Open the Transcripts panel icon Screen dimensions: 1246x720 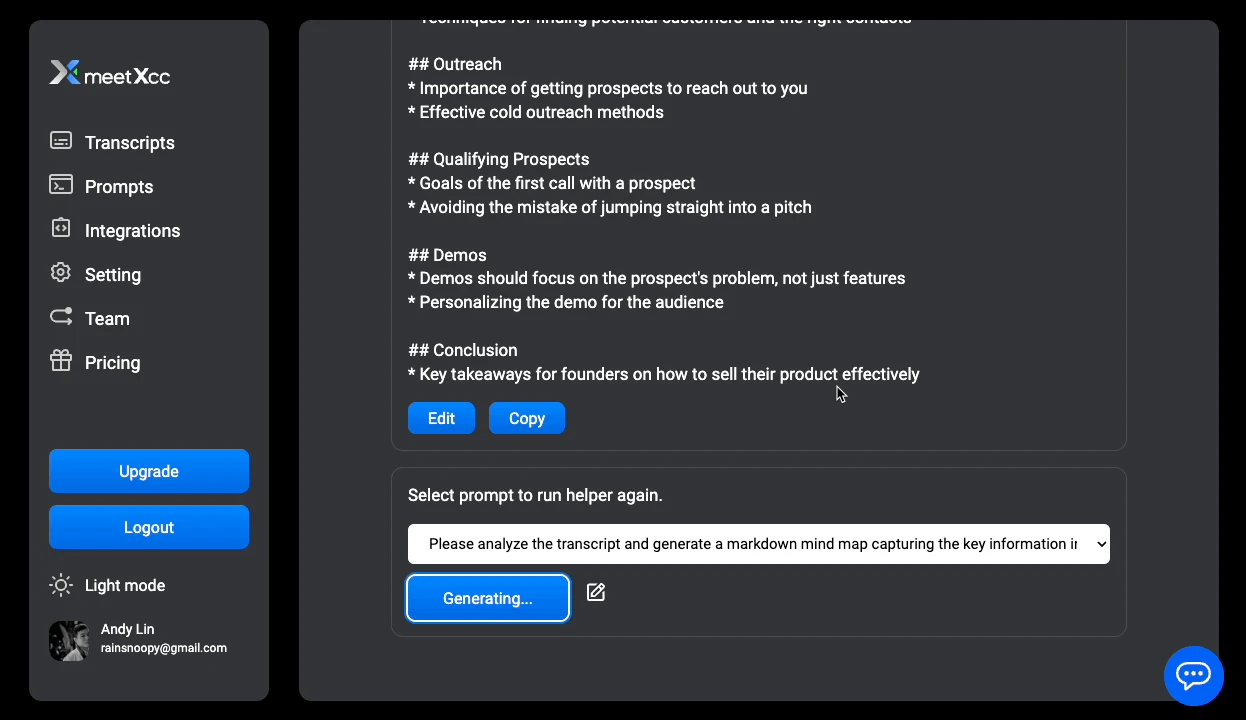(60, 142)
